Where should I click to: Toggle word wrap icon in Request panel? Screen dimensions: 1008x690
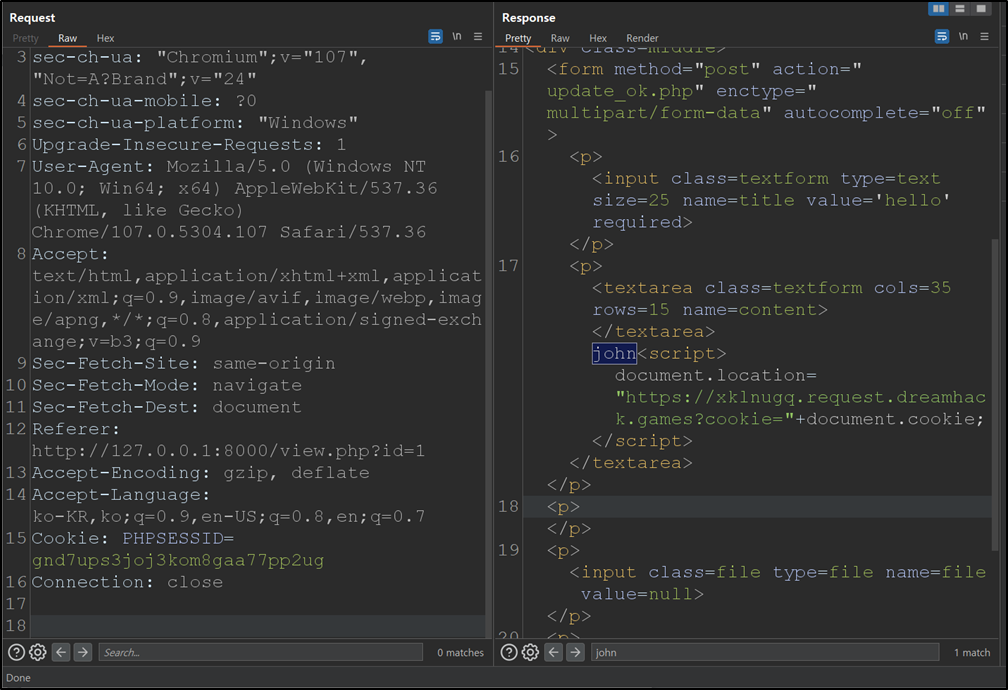(435, 37)
